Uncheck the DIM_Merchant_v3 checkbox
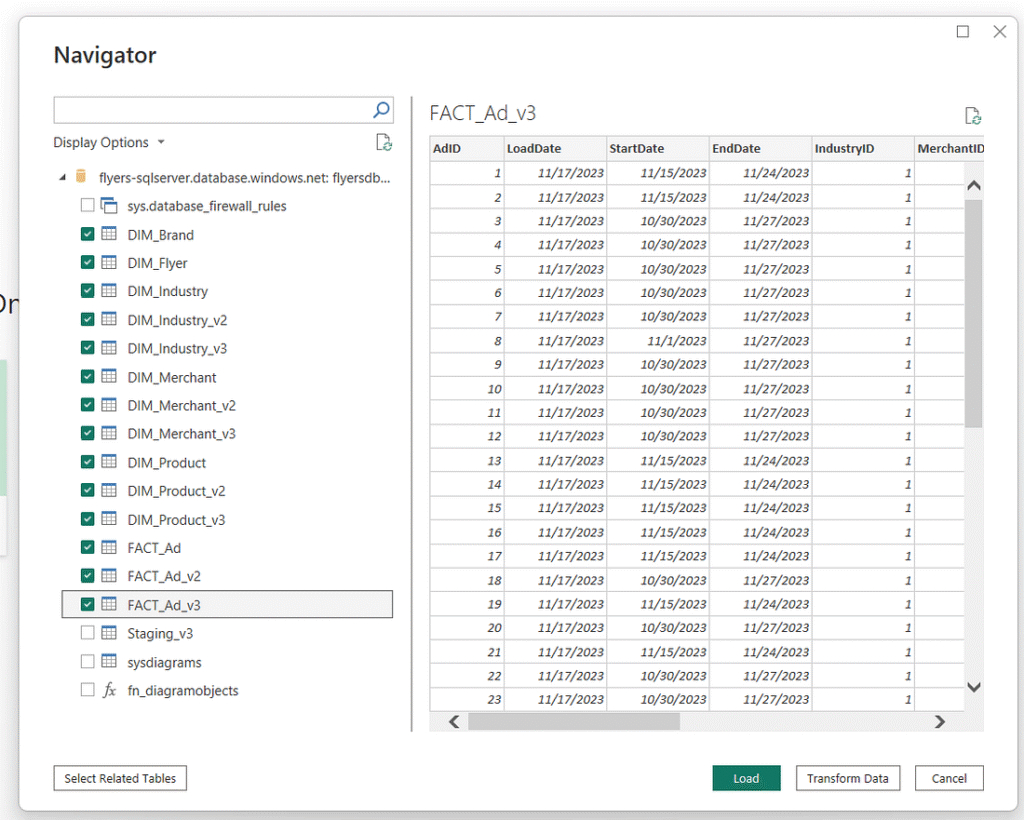Viewport: 1024px width, 820px height. [88, 433]
